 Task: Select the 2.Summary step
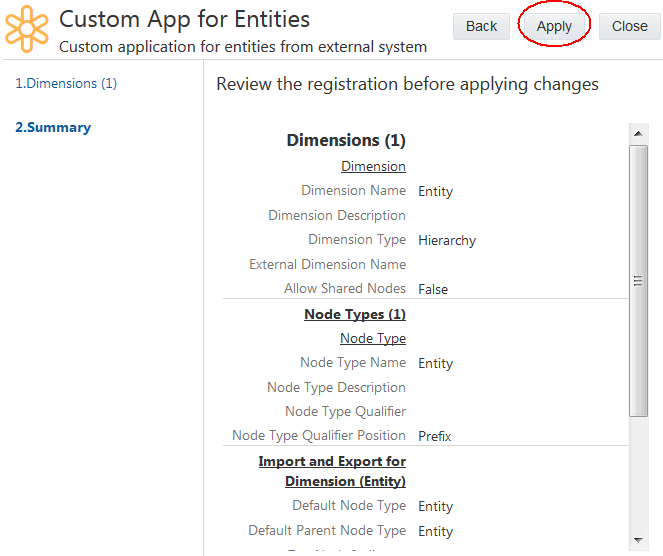point(53,127)
